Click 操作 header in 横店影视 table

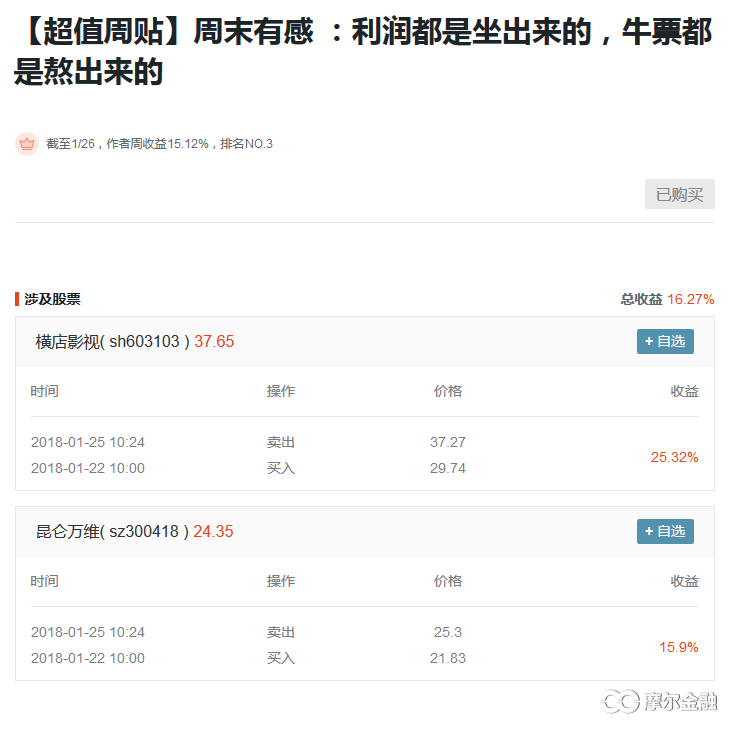[x=281, y=391]
